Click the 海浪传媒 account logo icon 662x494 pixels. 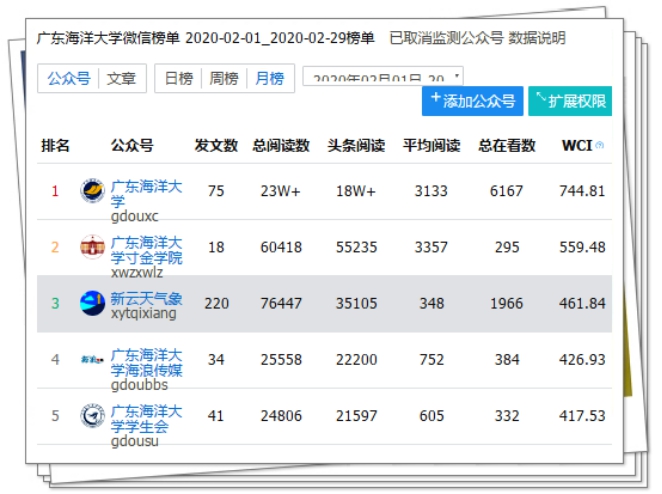click(92, 359)
